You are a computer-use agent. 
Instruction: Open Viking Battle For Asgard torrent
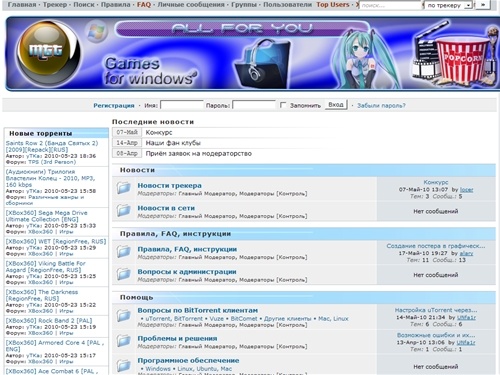[45, 267]
